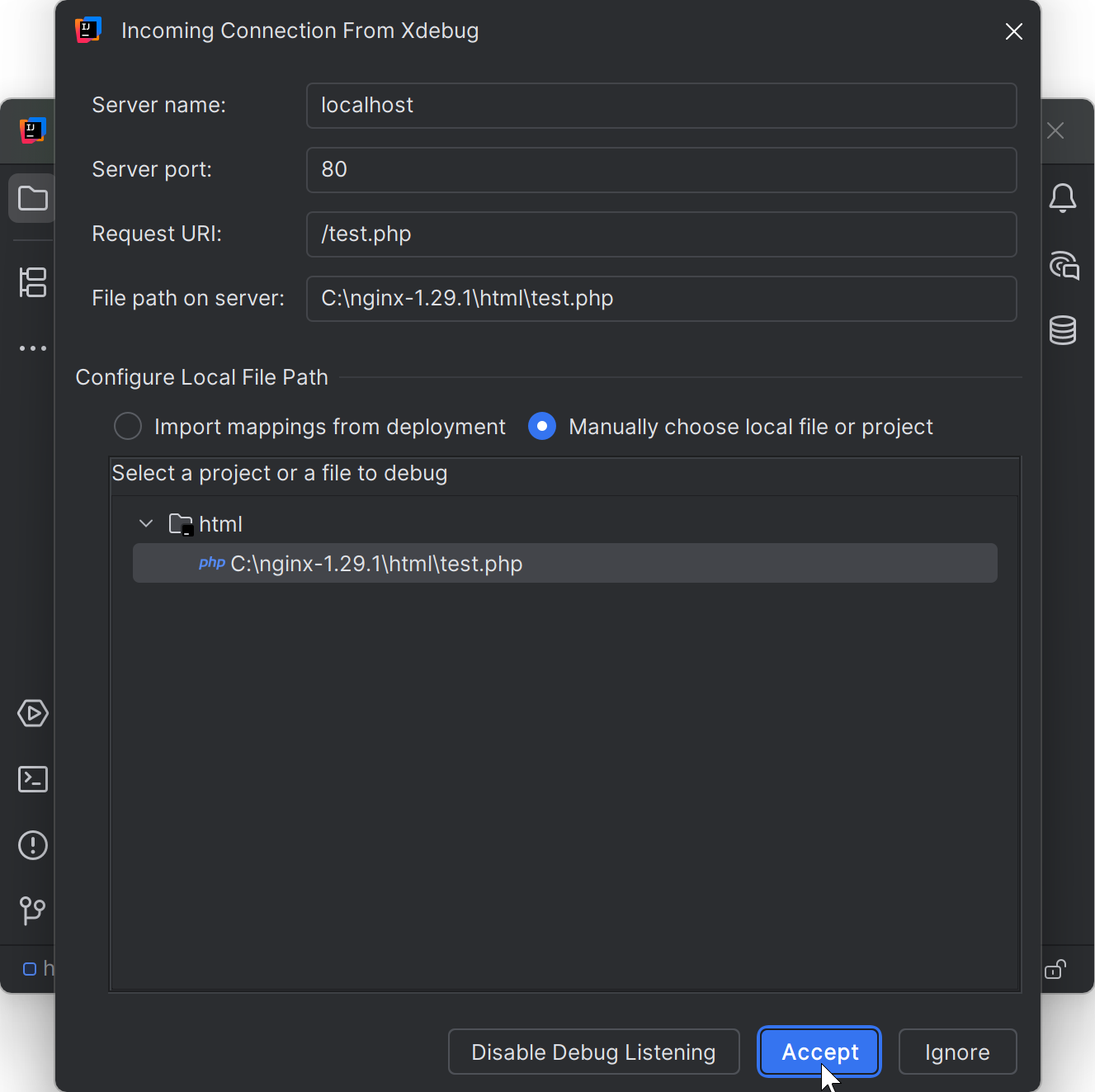Open the Project folder tool window
1095x1092 pixels.
point(33,199)
